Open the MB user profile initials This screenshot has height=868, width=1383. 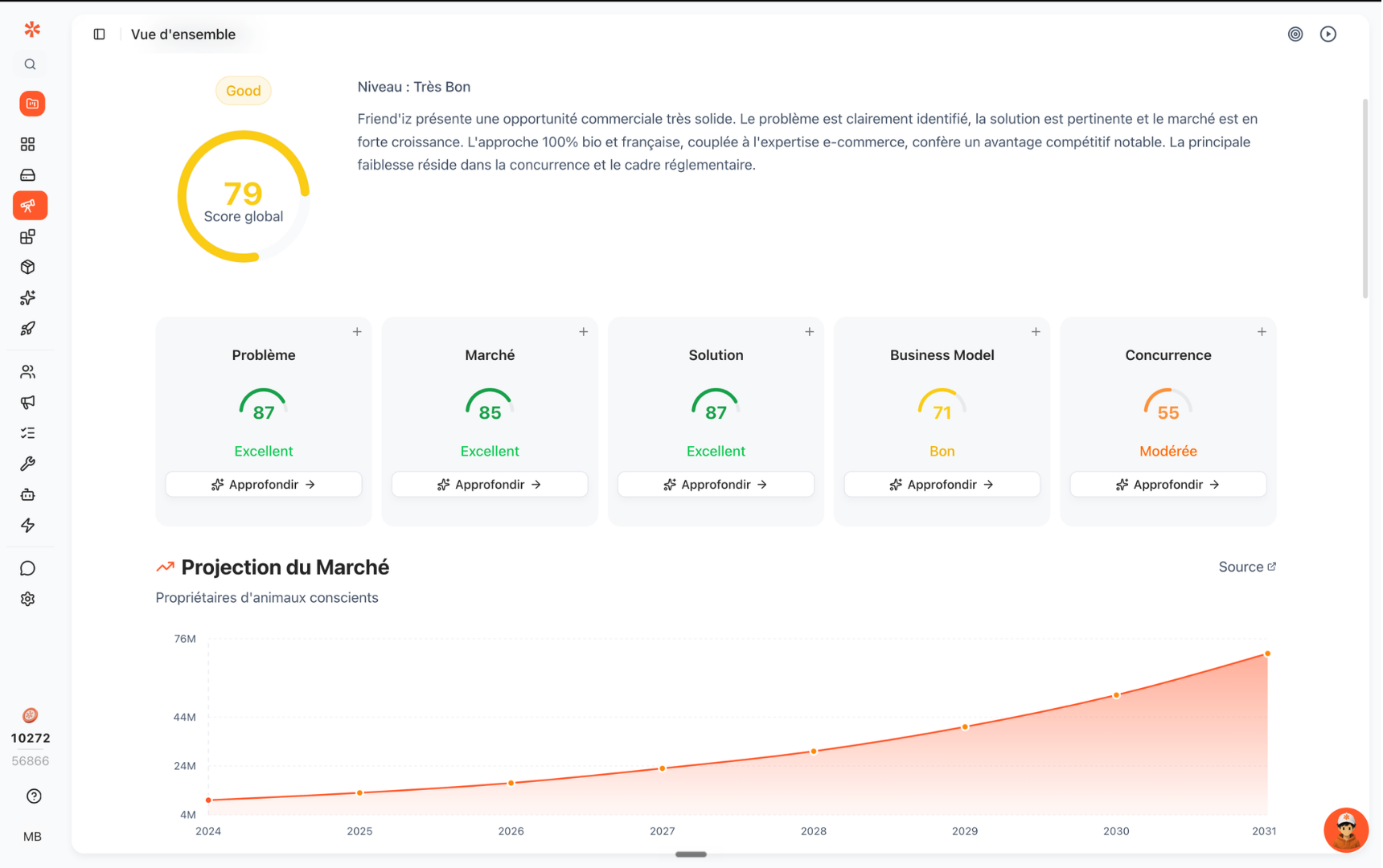pos(32,837)
